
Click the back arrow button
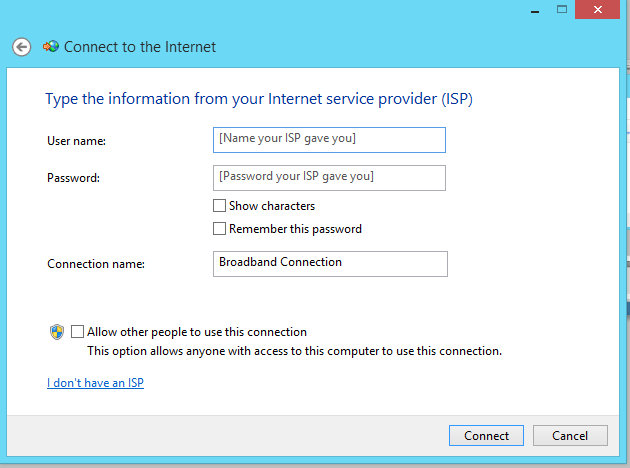[x=22, y=47]
